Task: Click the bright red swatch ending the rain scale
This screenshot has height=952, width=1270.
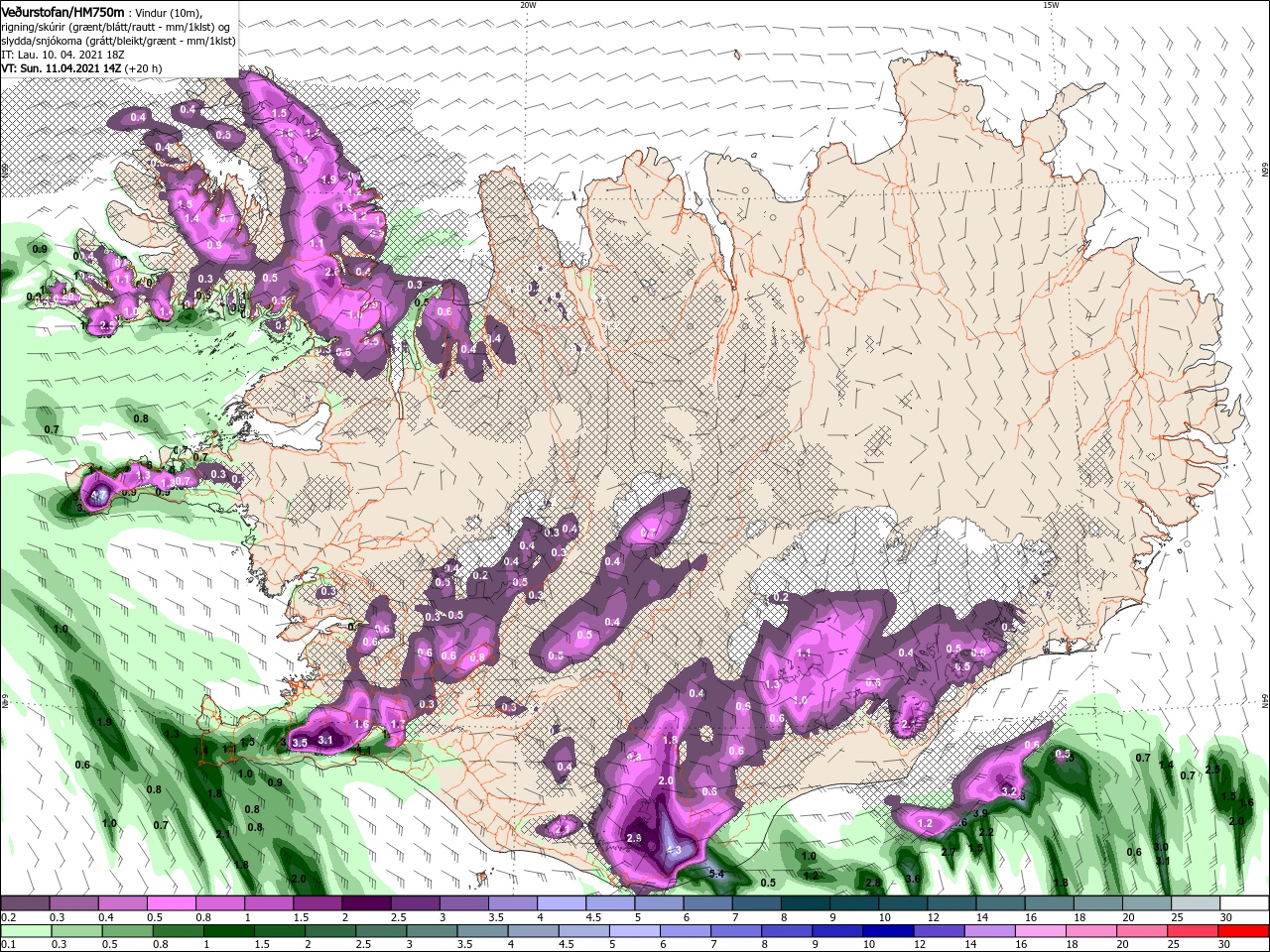Action: 1244,931
